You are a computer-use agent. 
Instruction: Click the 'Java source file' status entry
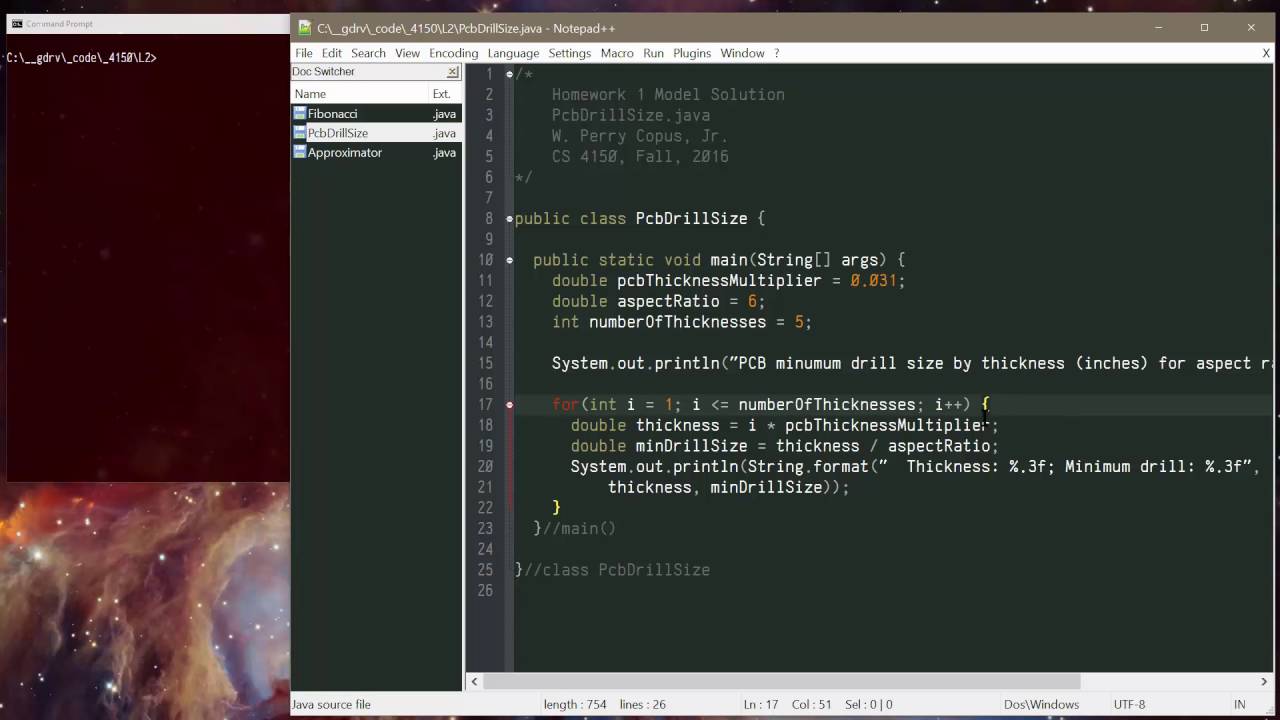tap(331, 705)
